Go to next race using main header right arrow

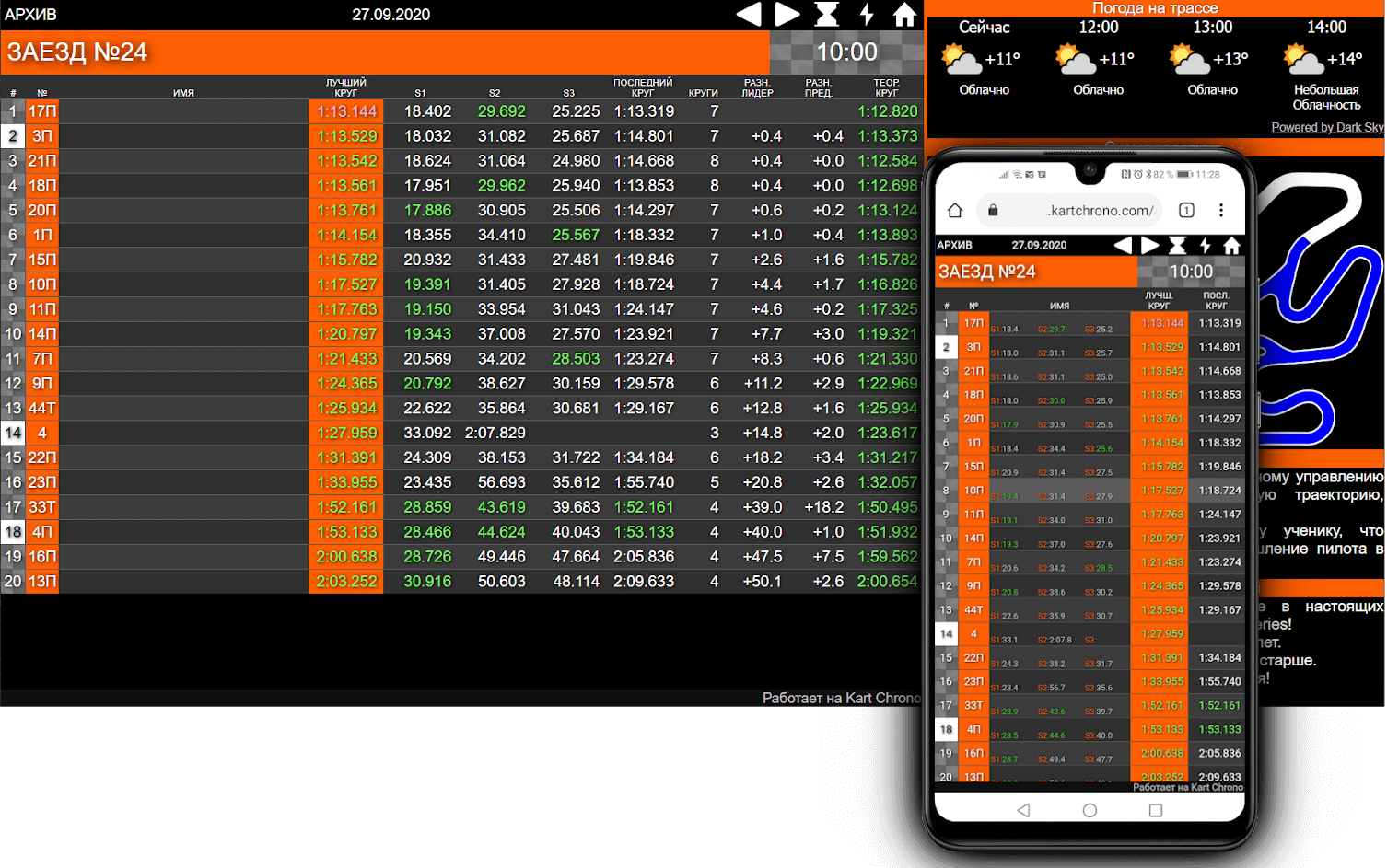787,15
